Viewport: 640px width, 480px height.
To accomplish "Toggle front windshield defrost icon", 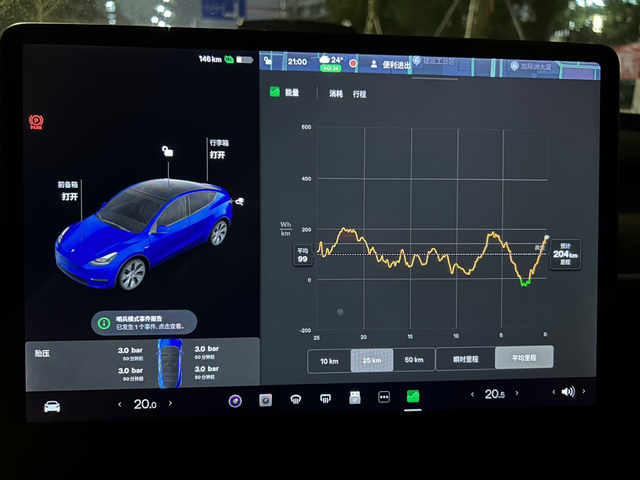I will 296,399.
